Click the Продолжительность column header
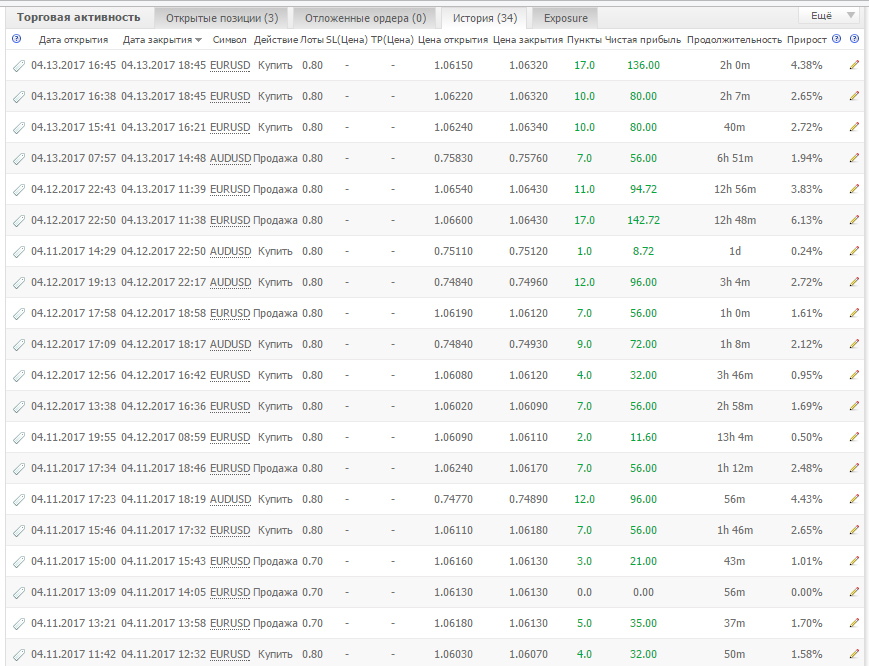The width and height of the screenshot is (869, 666). tap(734, 40)
